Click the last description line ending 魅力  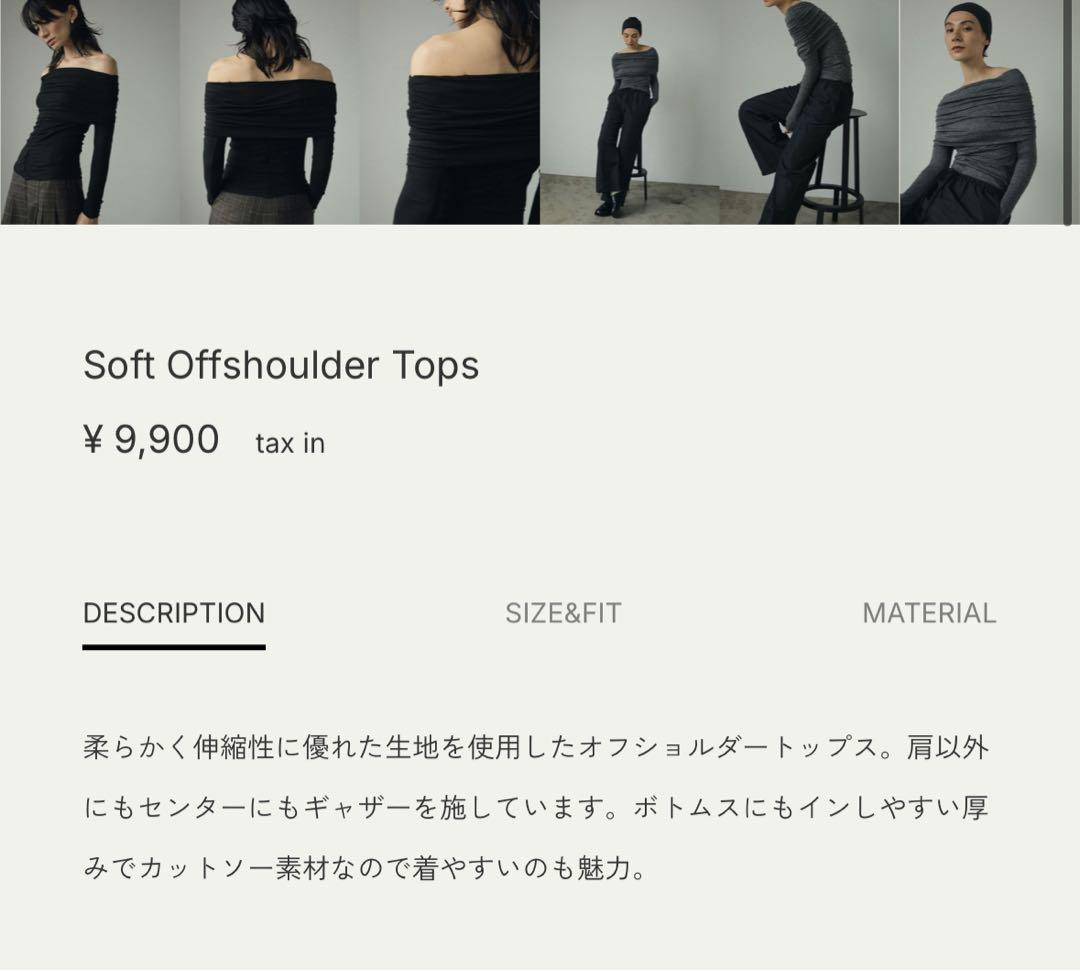point(365,868)
